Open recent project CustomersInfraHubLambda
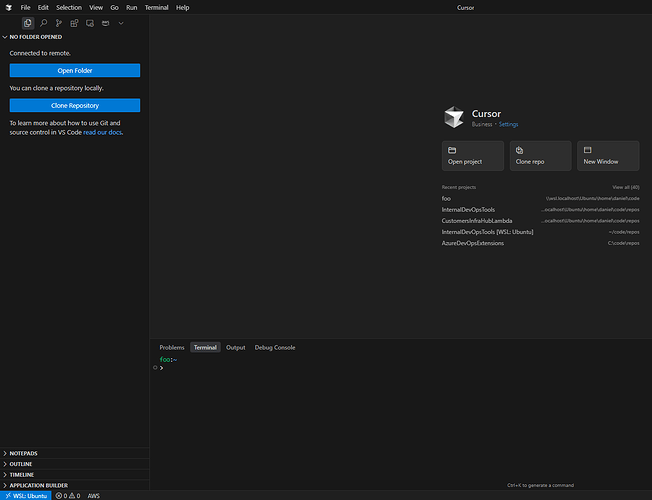Screen dimensions: 652x500 pos(541,221)
